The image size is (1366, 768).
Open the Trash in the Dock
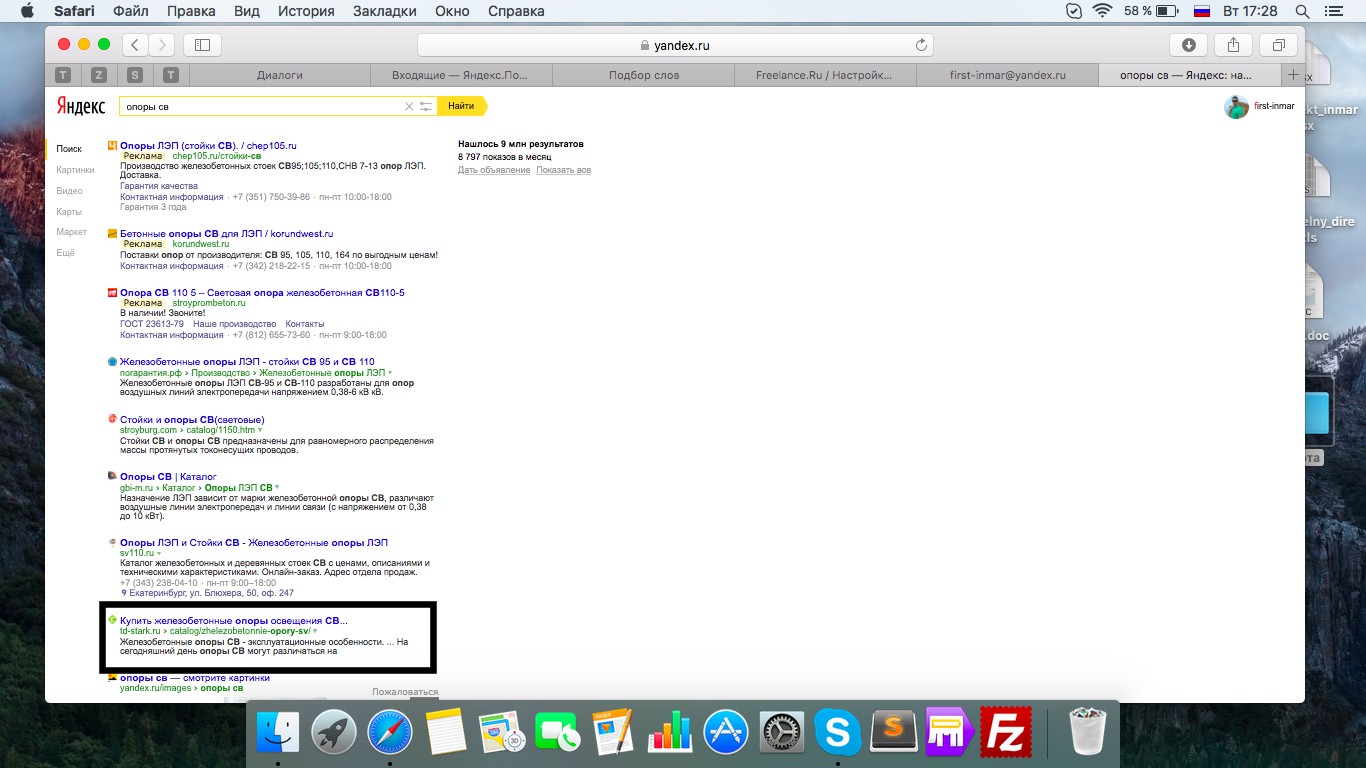tap(1087, 733)
